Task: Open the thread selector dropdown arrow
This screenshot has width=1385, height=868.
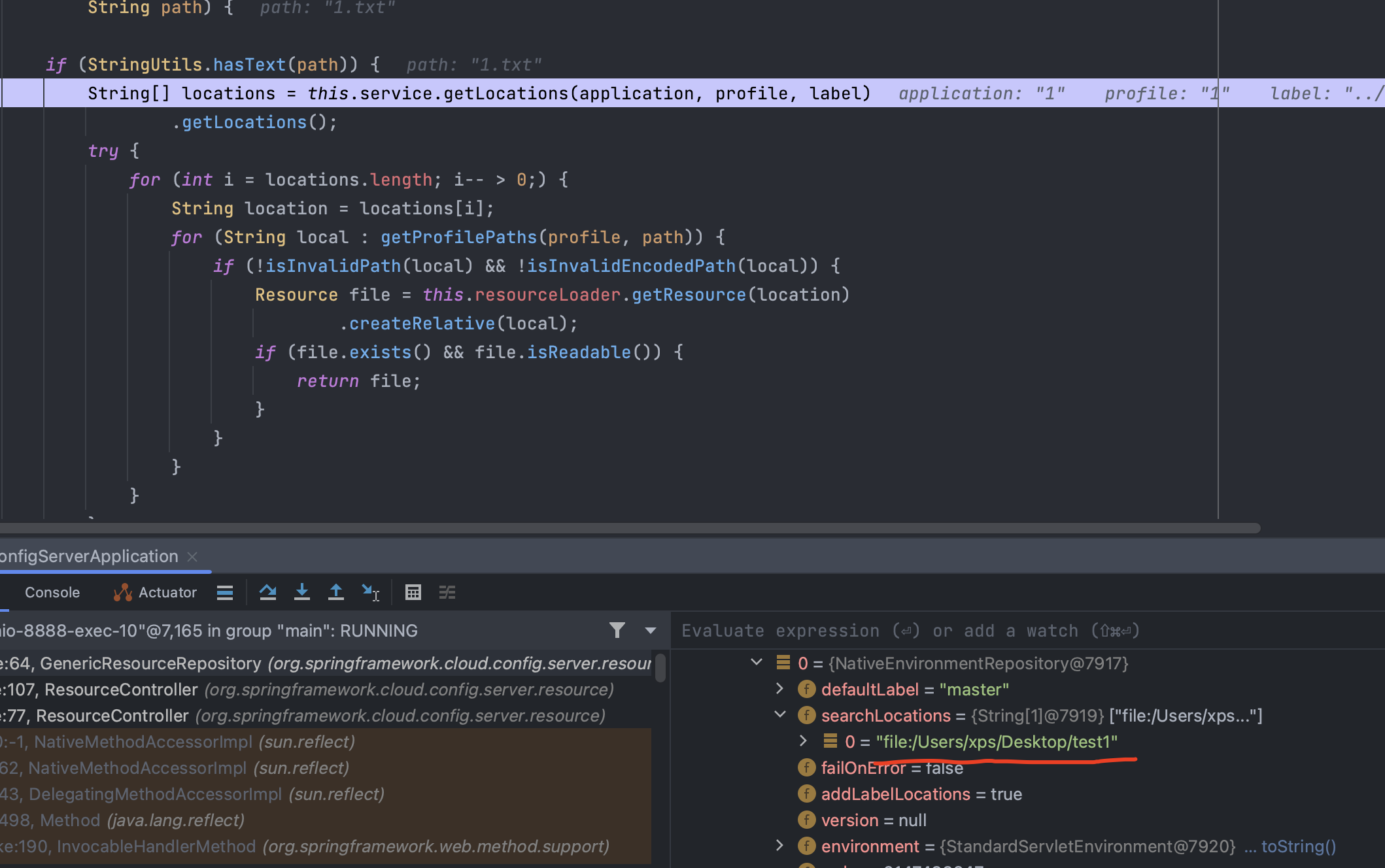Action: click(x=650, y=631)
